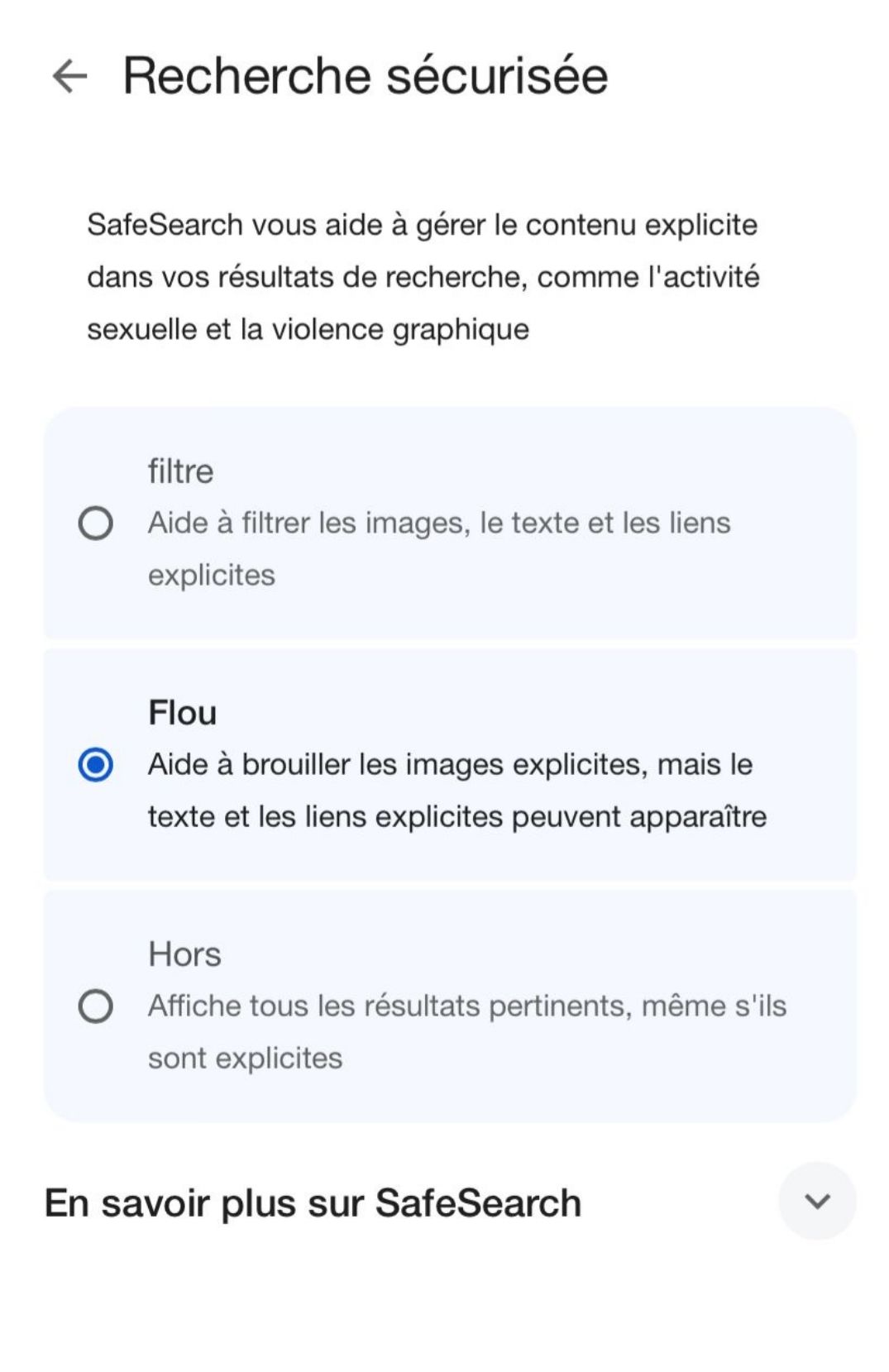Click the 'Flou' heading label
Viewport: 889px width, 1372px height.
tap(183, 713)
